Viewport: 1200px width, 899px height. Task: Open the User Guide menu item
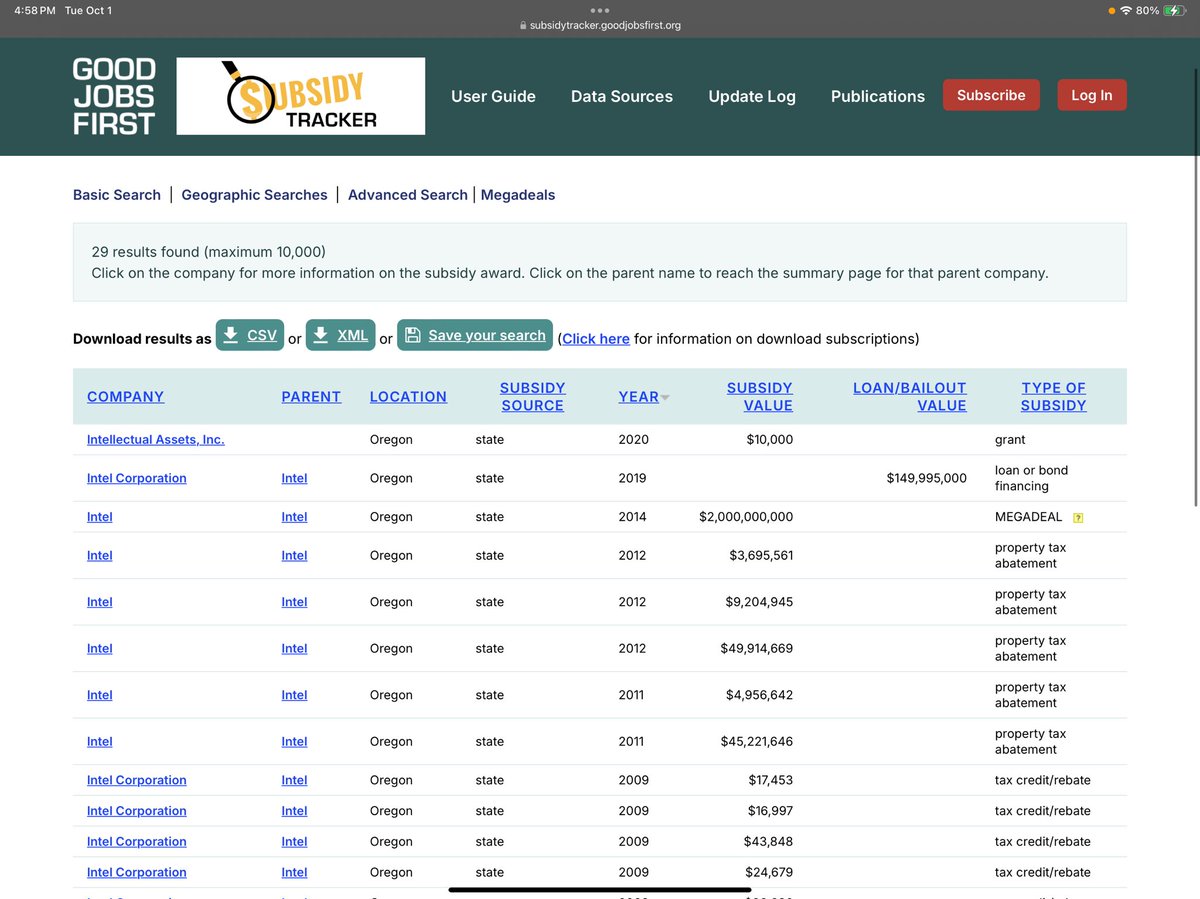(x=493, y=96)
